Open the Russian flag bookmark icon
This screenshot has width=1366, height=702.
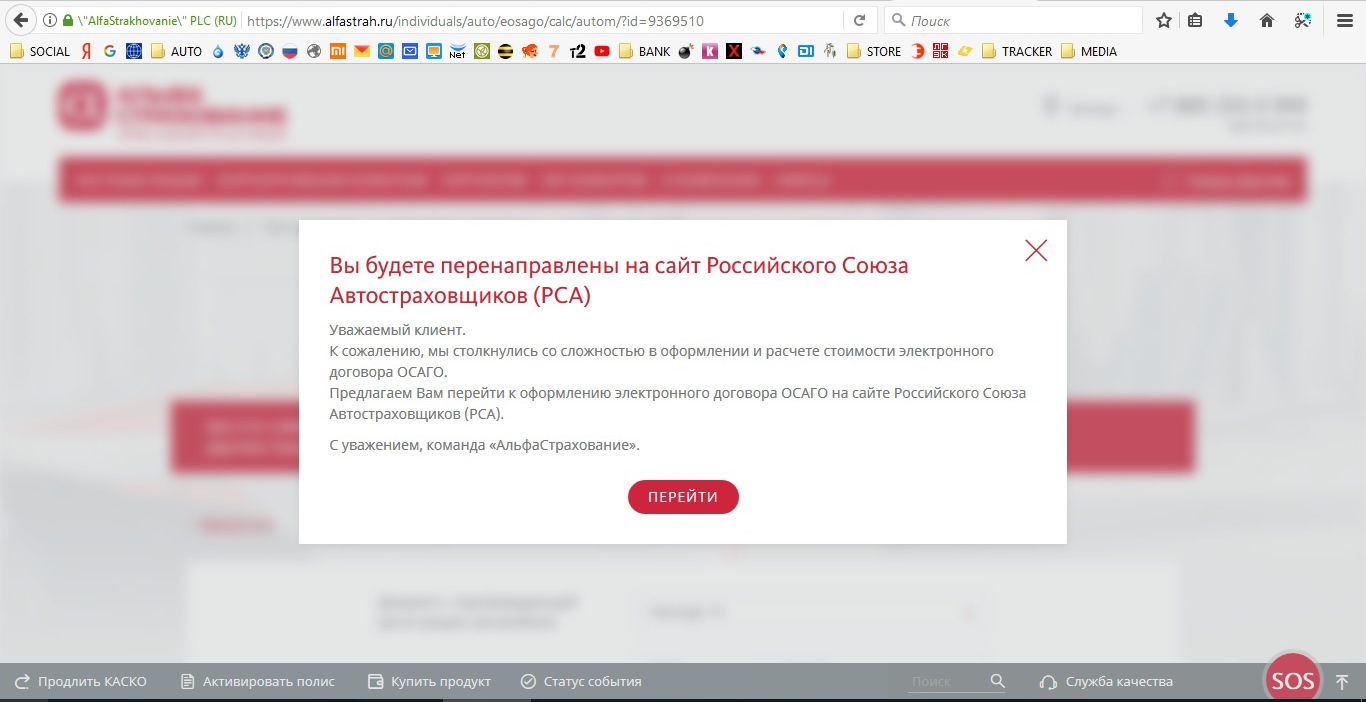290,51
